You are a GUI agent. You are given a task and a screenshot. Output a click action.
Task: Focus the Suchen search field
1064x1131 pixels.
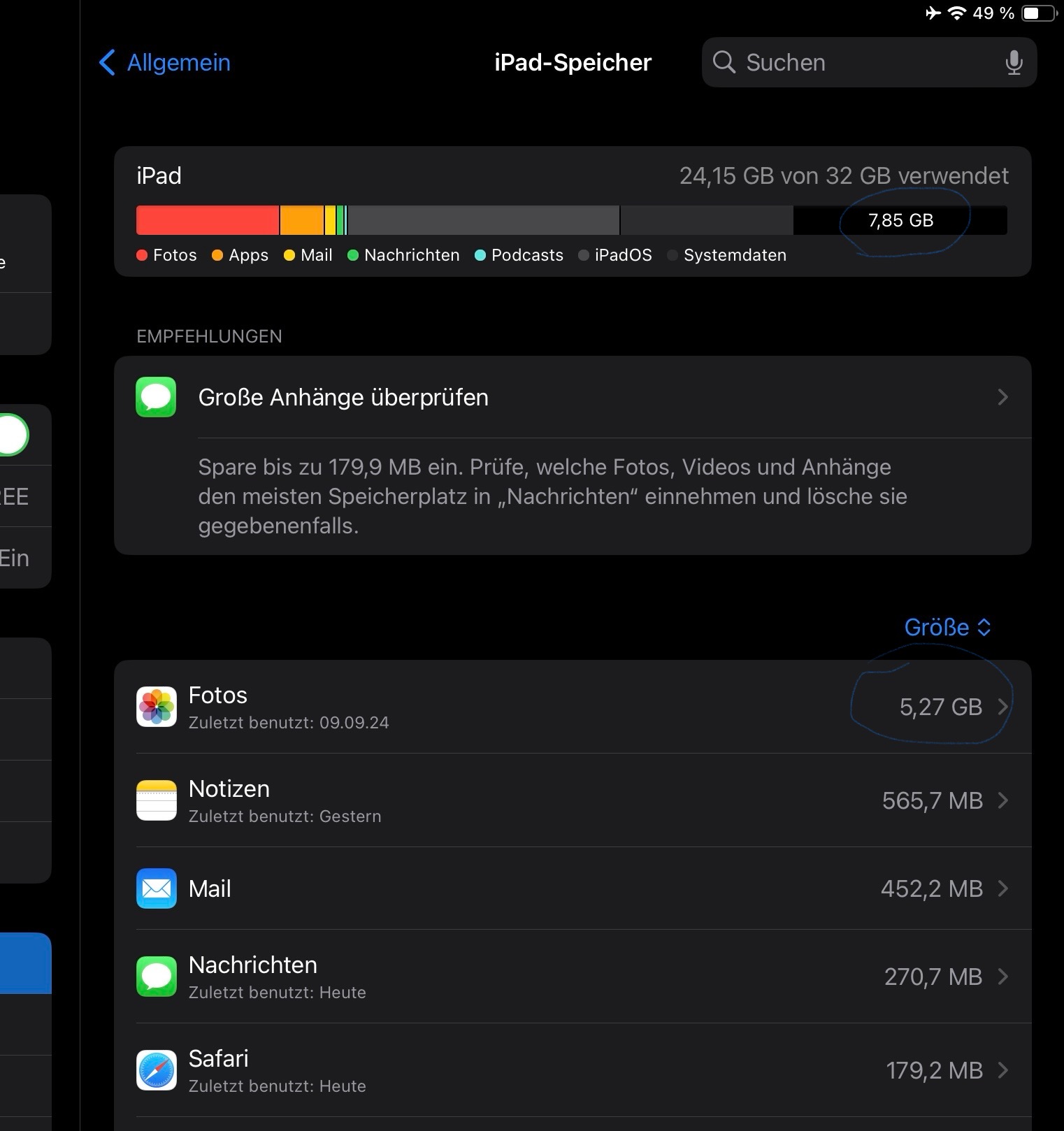pos(867,63)
